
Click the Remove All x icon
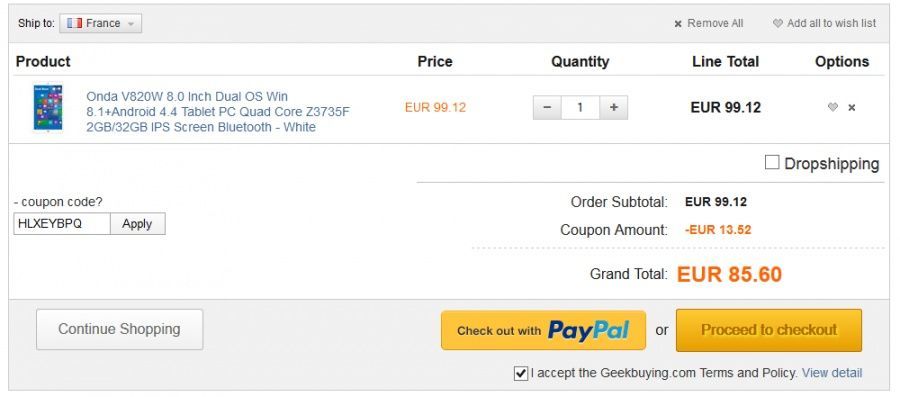click(x=678, y=24)
